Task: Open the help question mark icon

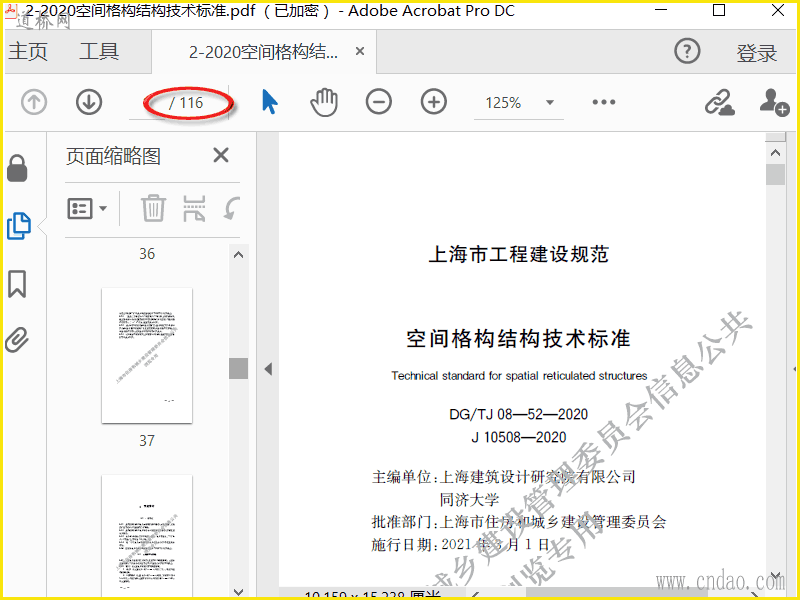Action: coord(687,51)
